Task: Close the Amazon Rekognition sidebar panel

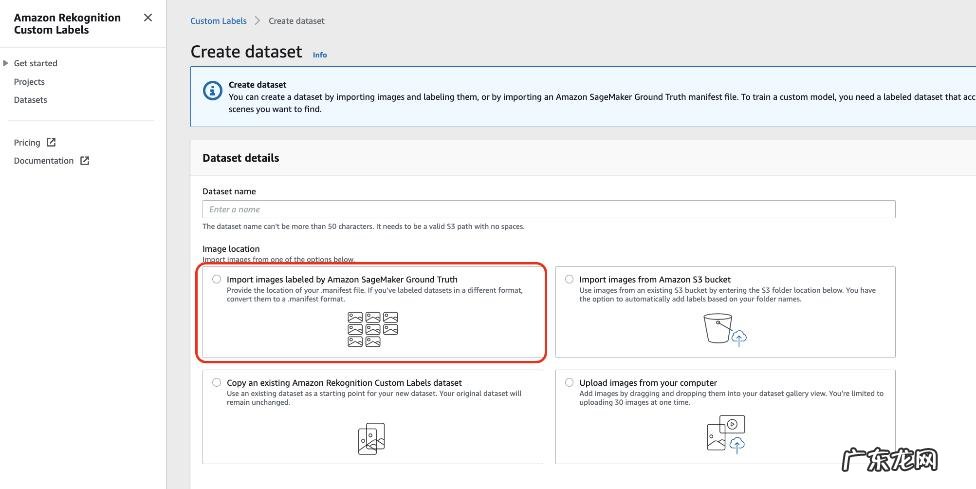Action: click(x=148, y=18)
